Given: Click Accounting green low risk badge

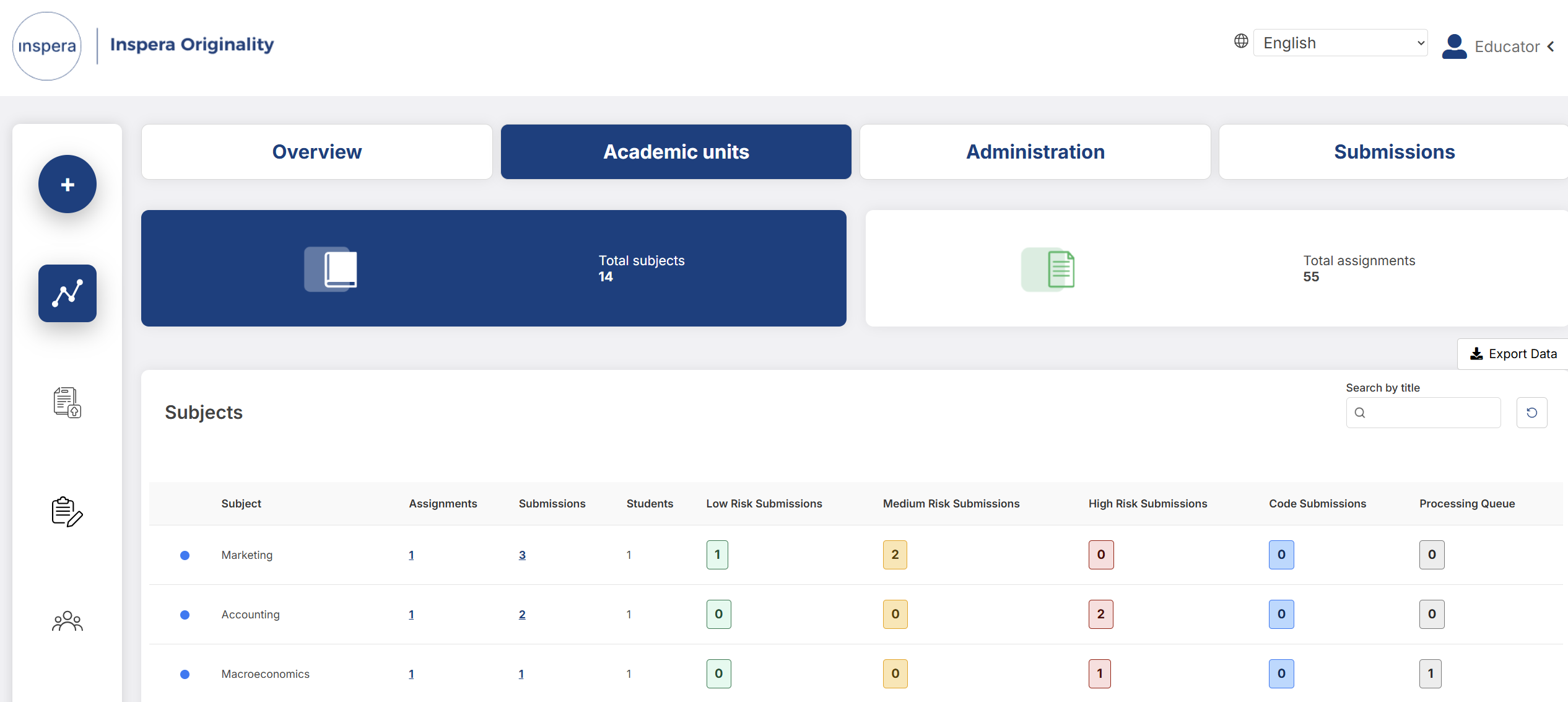Looking at the screenshot, I should pos(718,614).
